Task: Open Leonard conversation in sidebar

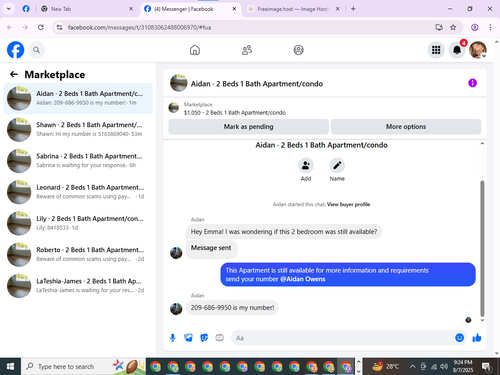Action: 78,192
